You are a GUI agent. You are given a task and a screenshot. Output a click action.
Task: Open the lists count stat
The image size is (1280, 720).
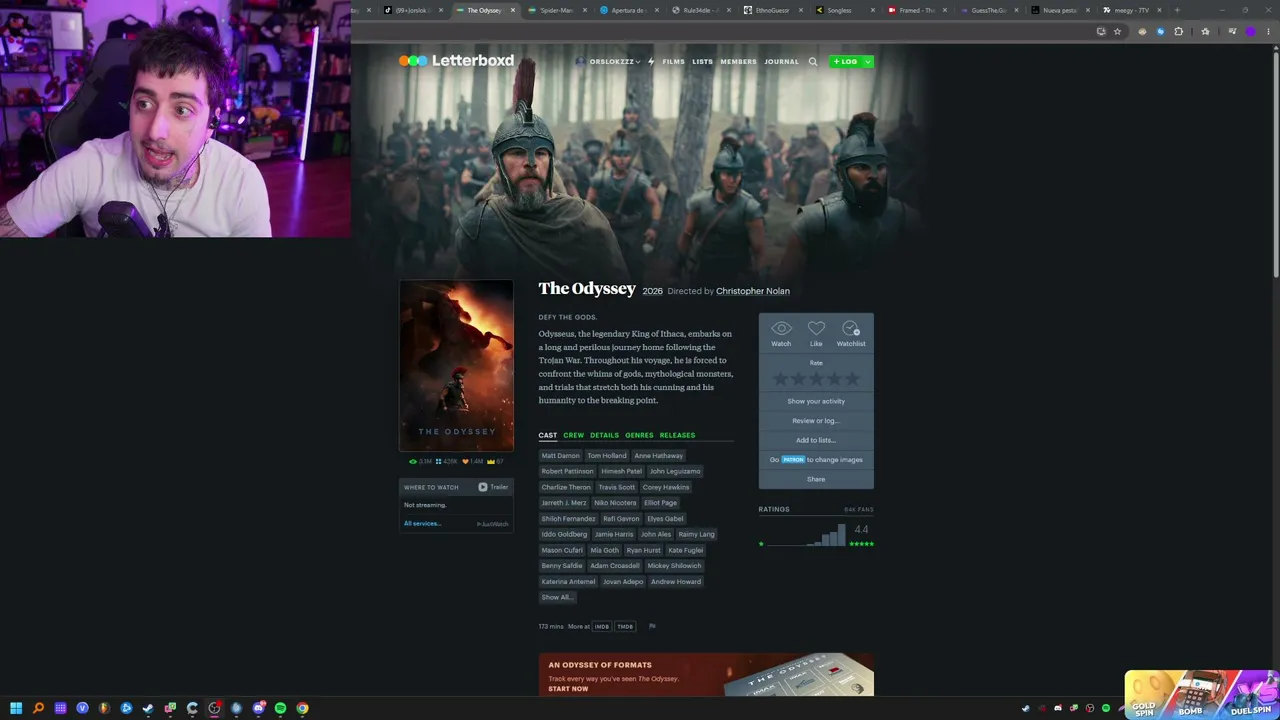tap(447, 461)
